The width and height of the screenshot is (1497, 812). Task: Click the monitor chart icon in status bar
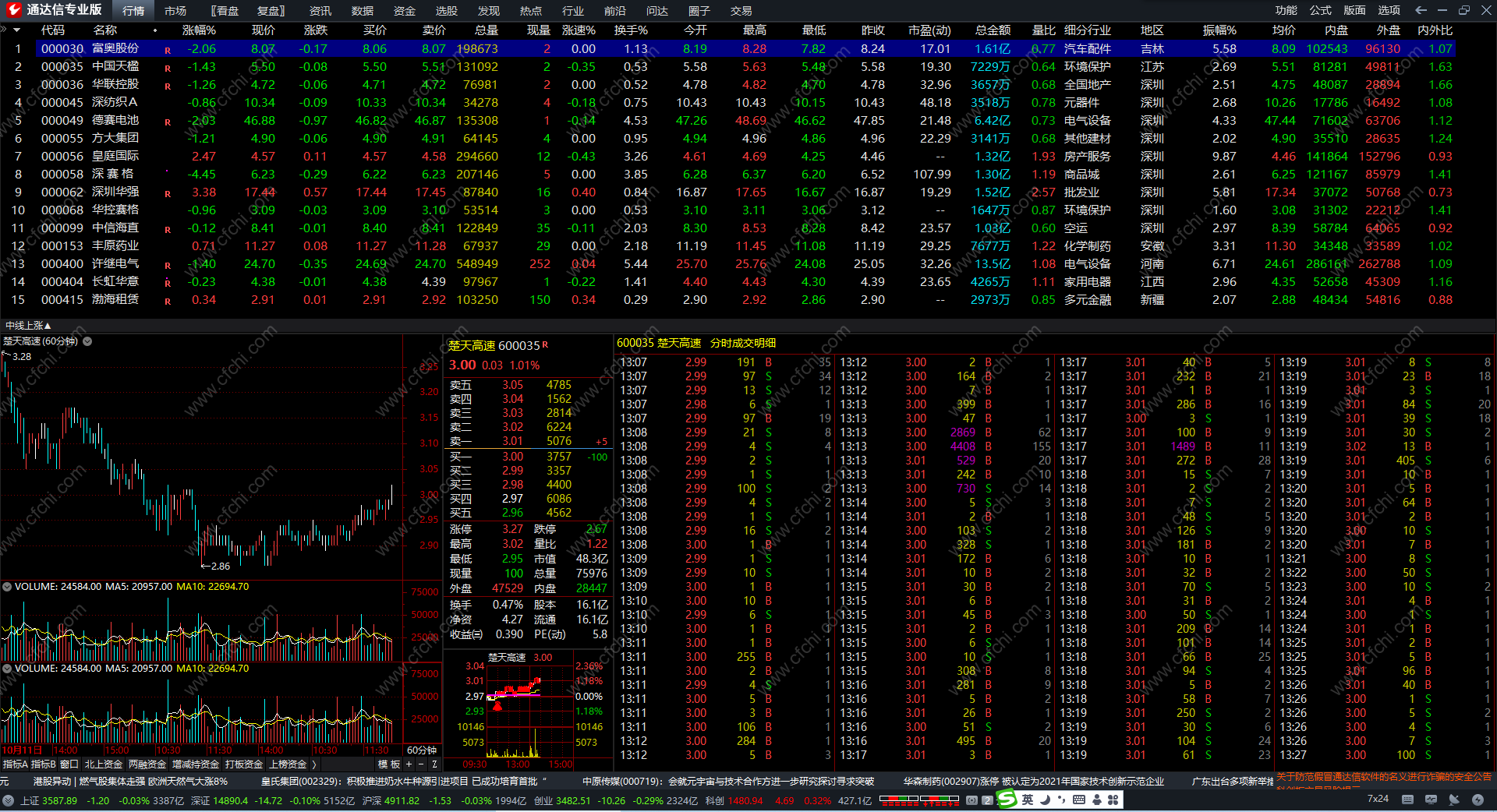[x=1431, y=800]
